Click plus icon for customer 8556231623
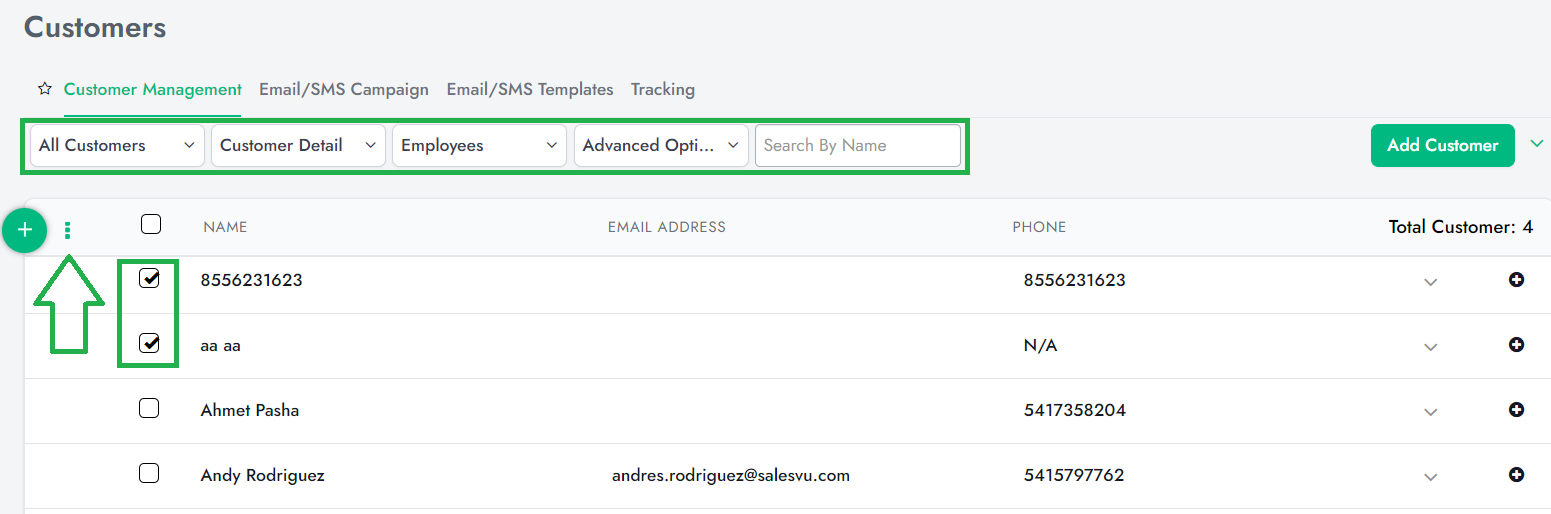1551x514 pixels. point(1516,280)
